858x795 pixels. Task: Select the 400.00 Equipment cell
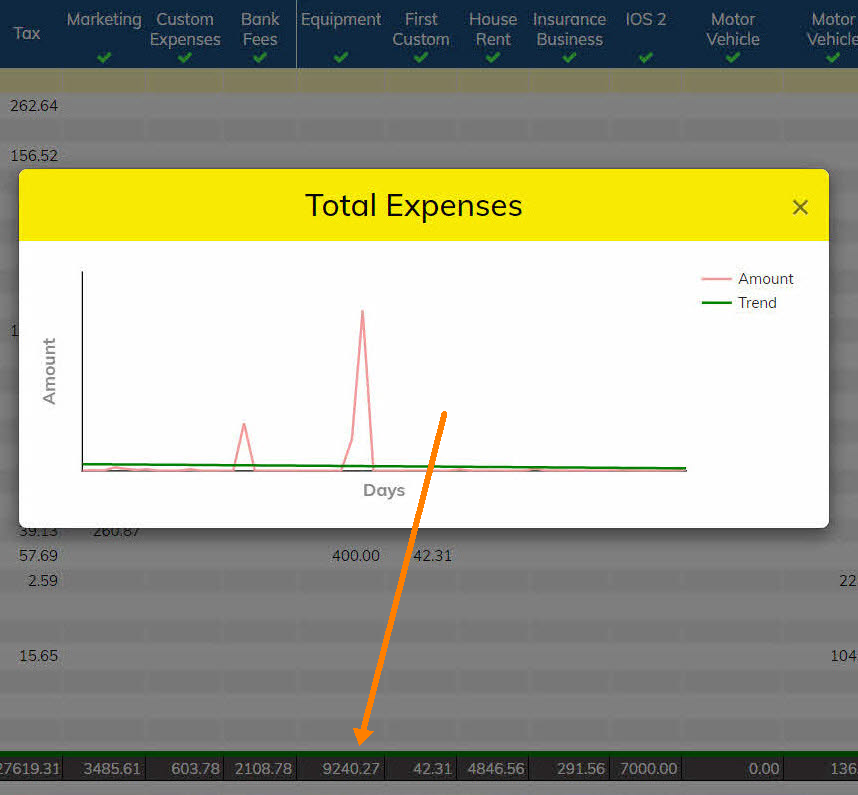(355, 555)
